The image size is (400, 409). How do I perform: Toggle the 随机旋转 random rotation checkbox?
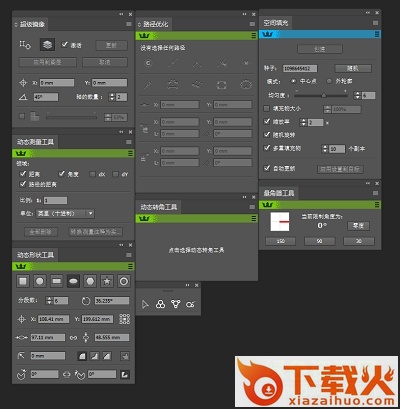[267, 135]
